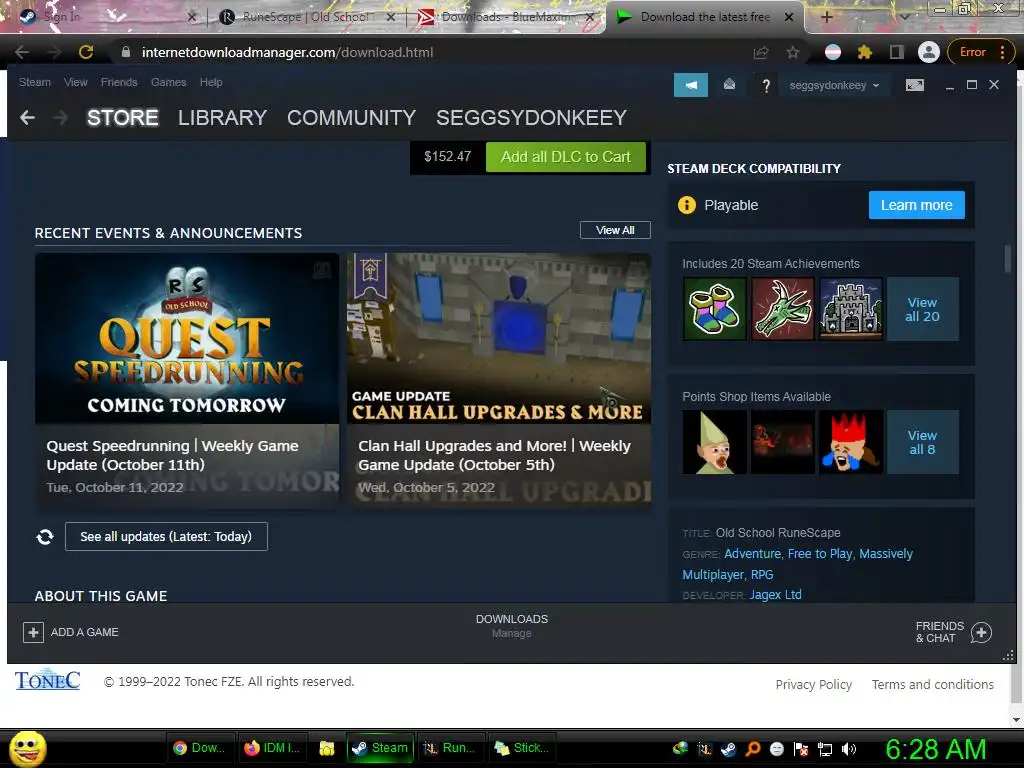Open the Help menu in Steam
Image resolution: width=1024 pixels, height=768 pixels.
pos(211,82)
